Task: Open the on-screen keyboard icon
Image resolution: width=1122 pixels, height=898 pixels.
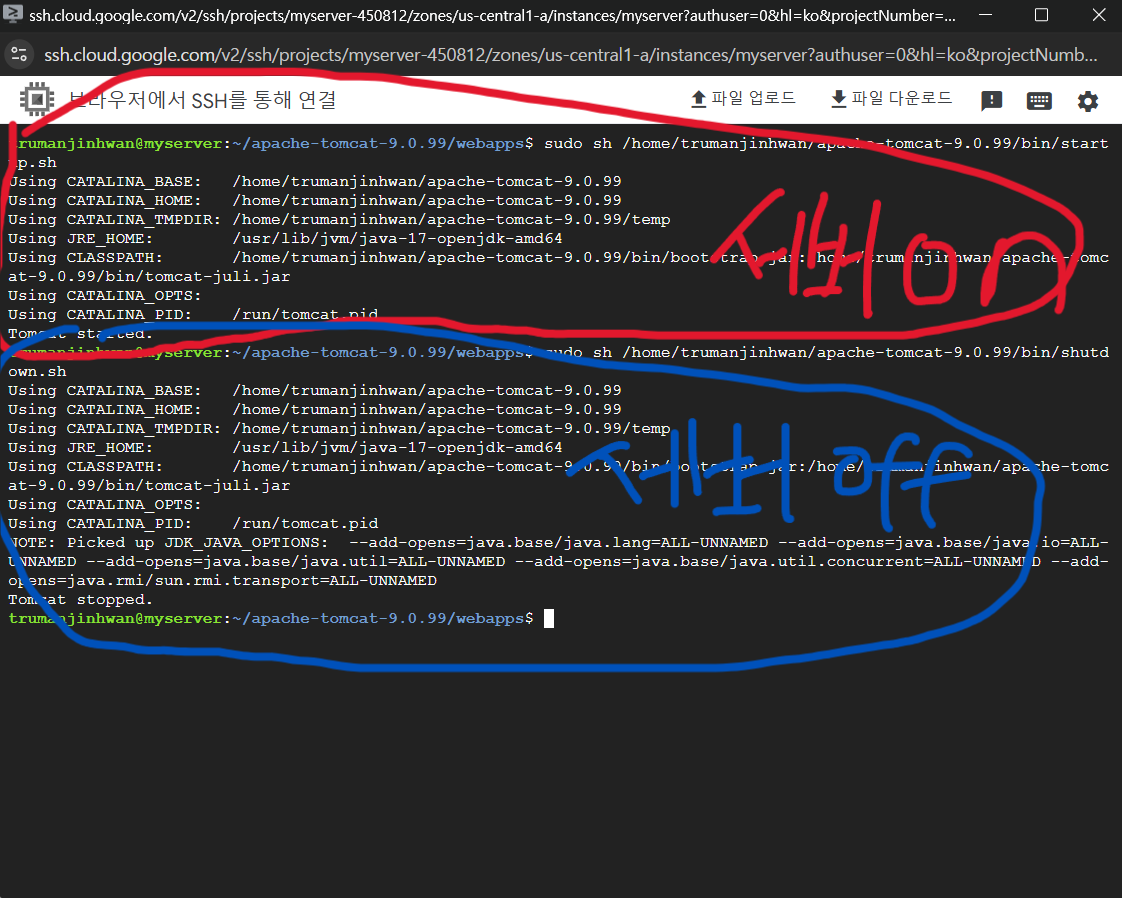Action: click(x=1039, y=98)
